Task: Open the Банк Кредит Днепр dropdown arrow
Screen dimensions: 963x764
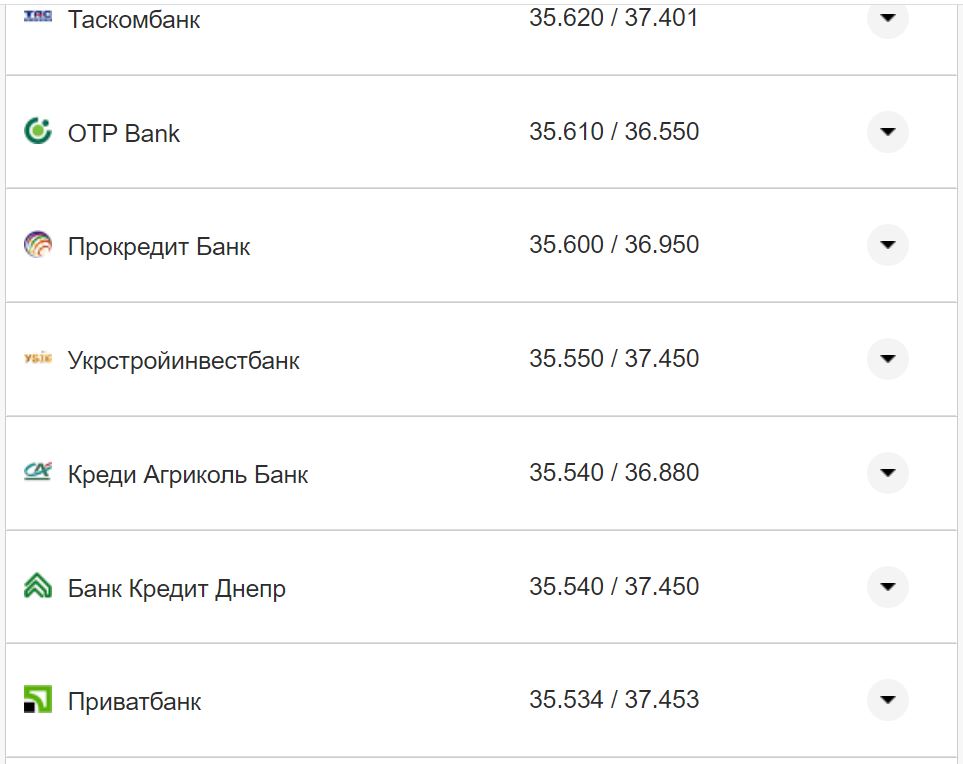Action: tap(886, 588)
